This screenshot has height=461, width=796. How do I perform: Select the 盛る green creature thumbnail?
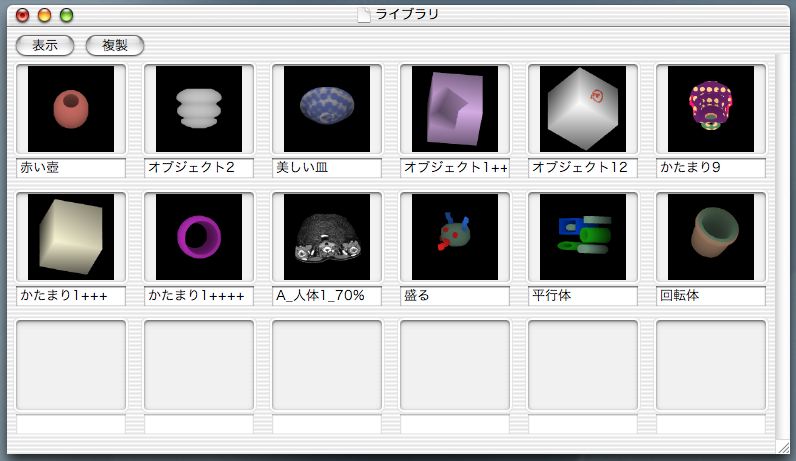455,237
